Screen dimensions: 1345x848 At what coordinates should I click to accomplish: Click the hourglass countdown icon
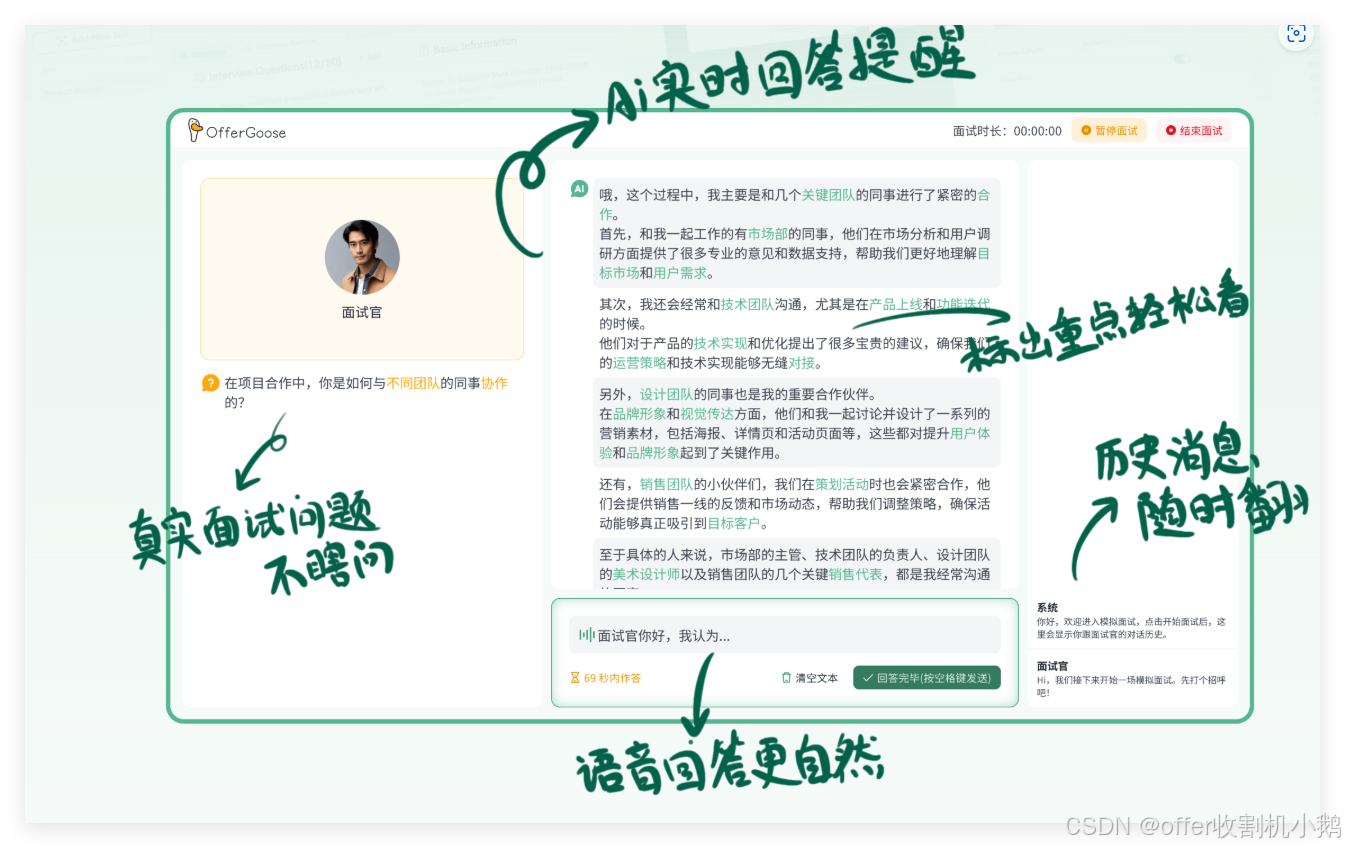[574, 678]
